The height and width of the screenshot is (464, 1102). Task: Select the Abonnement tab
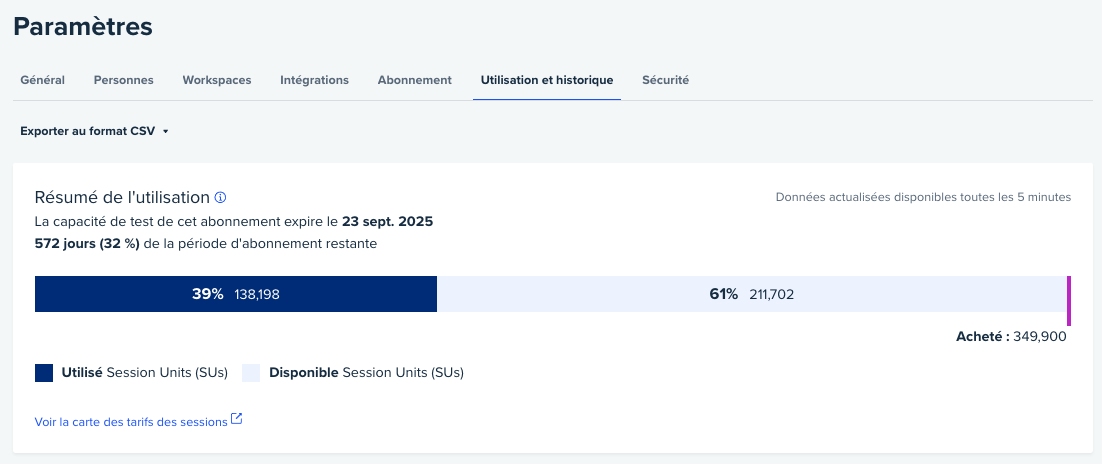click(415, 80)
